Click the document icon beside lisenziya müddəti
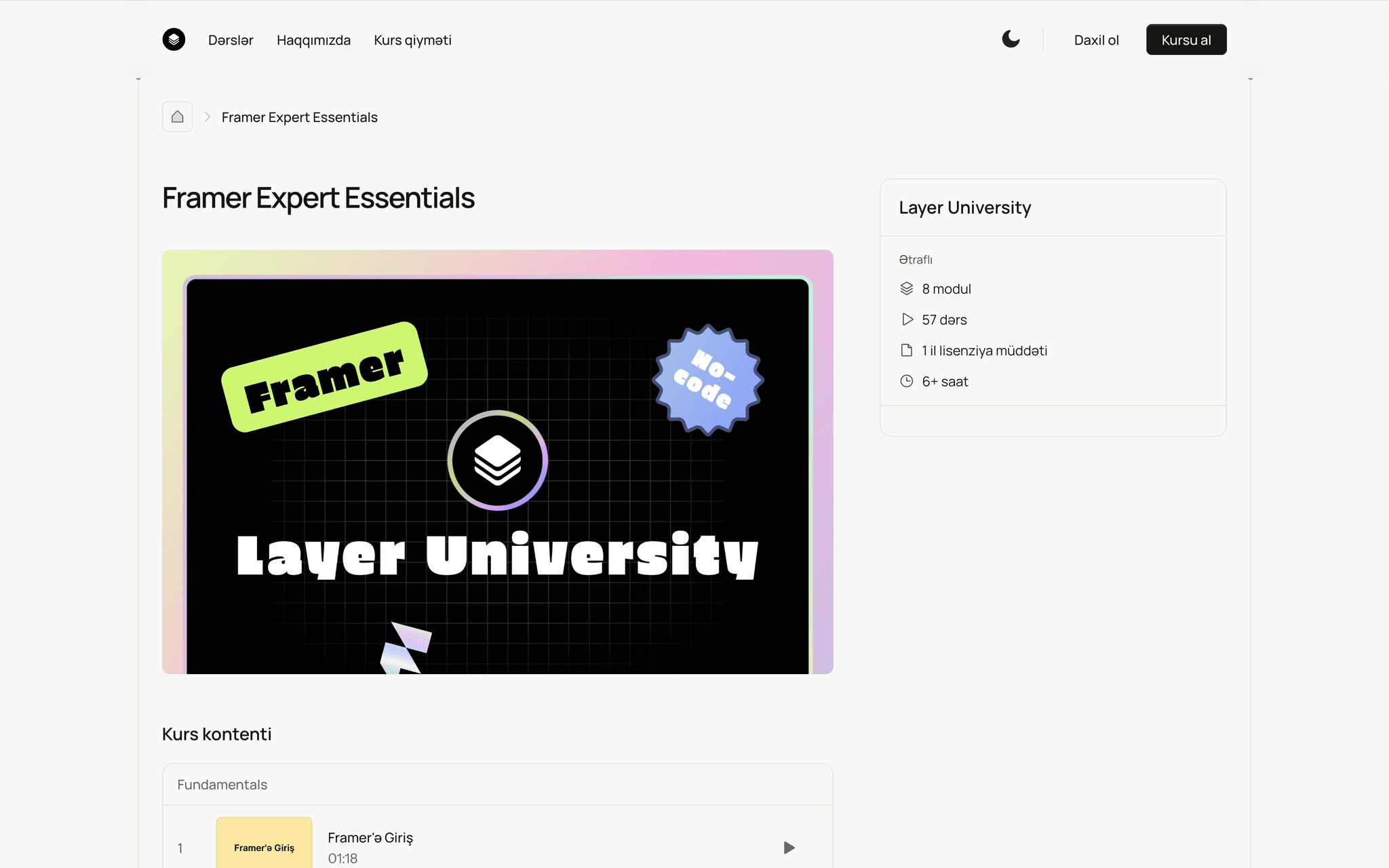The height and width of the screenshot is (868, 1389). click(x=907, y=351)
